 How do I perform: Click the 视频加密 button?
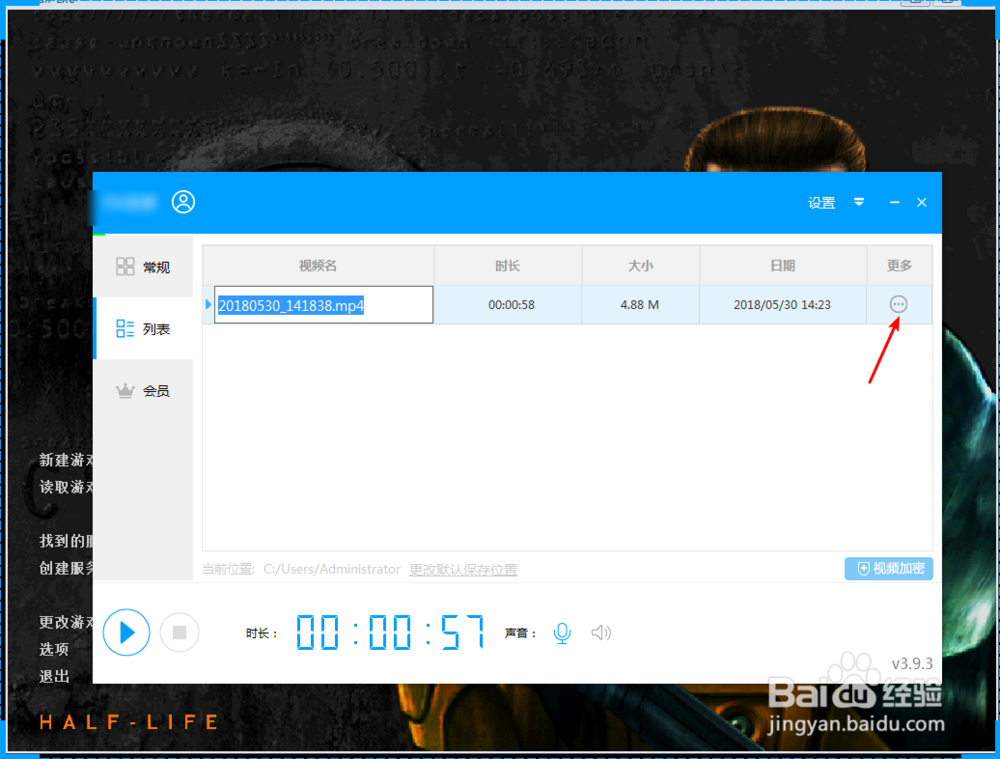click(x=888, y=568)
